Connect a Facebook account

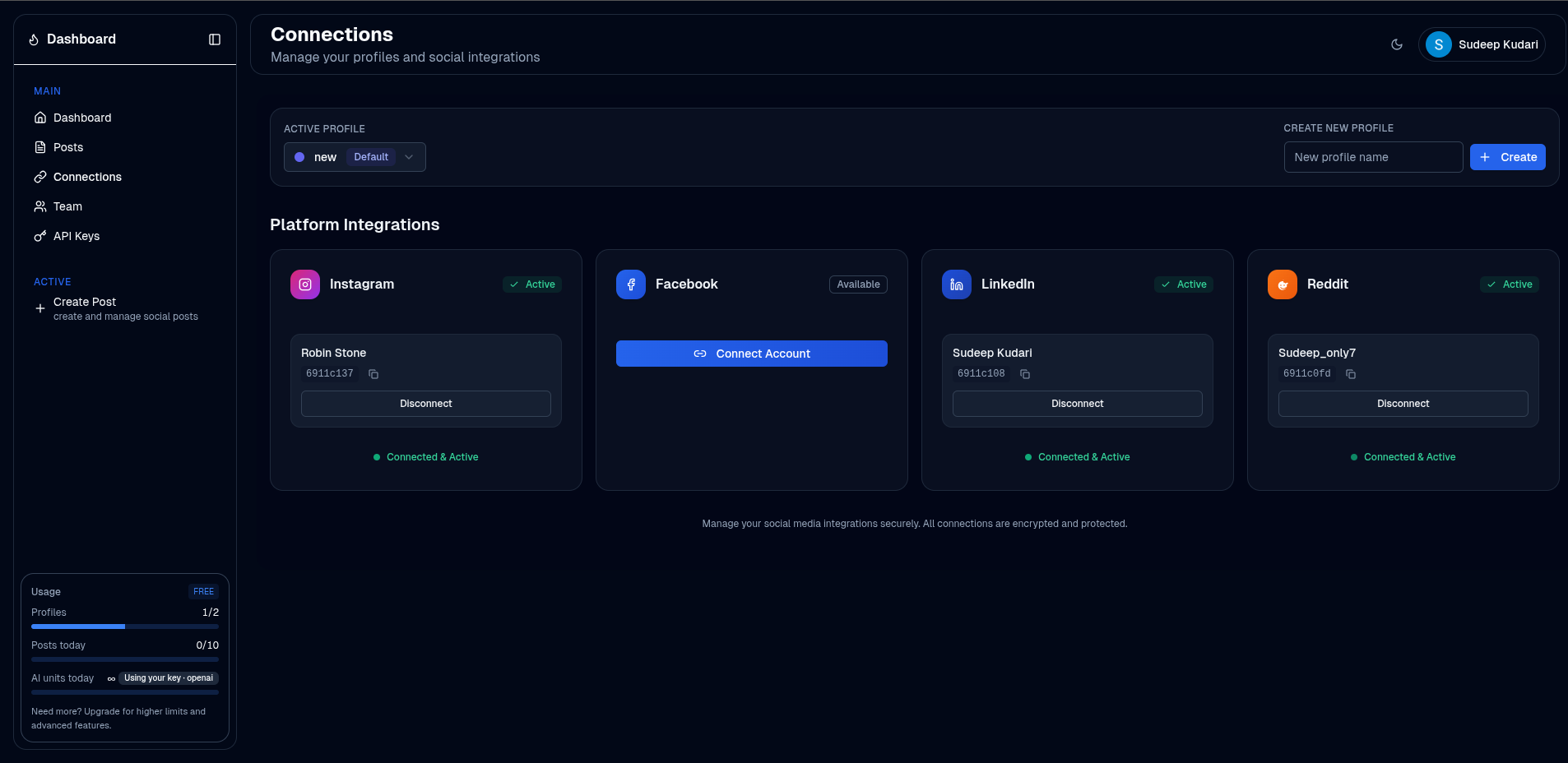point(752,354)
